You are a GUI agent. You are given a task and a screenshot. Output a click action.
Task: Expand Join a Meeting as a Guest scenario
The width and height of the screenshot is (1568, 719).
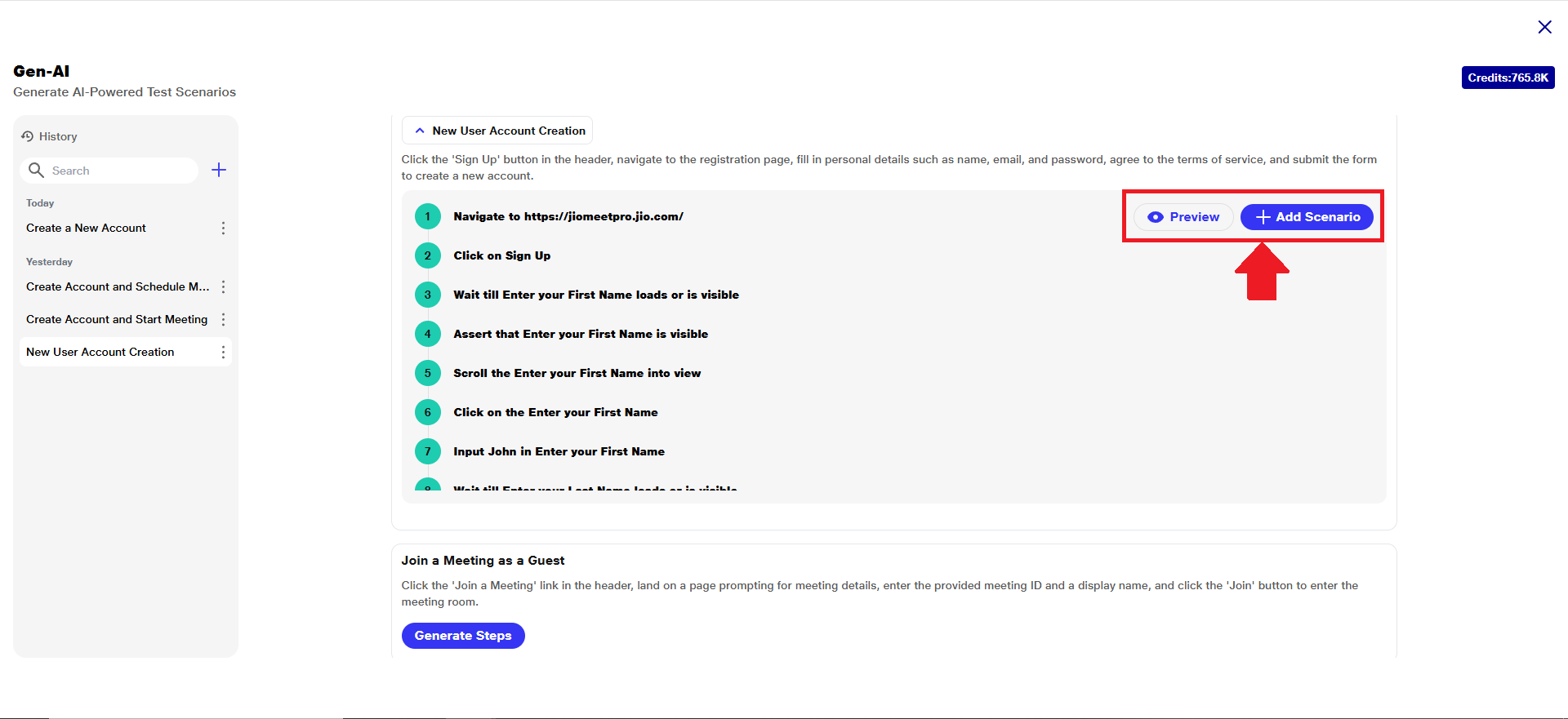(x=483, y=561)
